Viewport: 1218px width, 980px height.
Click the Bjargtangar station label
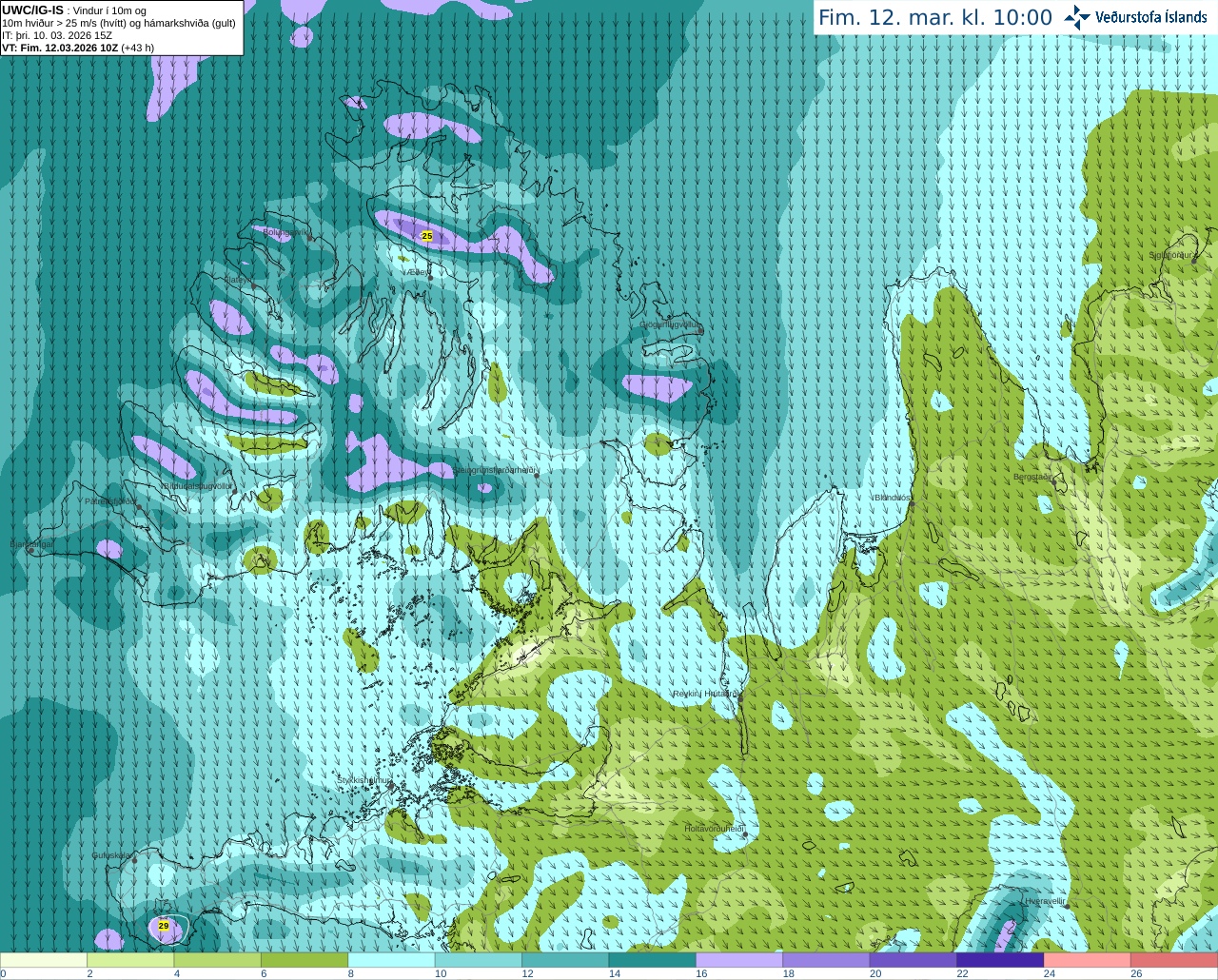[31, 544]
